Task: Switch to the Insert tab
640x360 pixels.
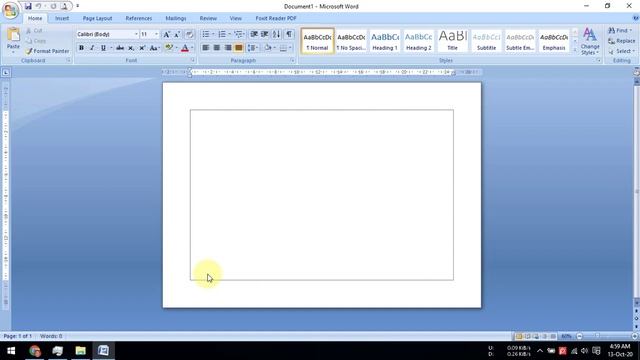Action: coord(62,18)
